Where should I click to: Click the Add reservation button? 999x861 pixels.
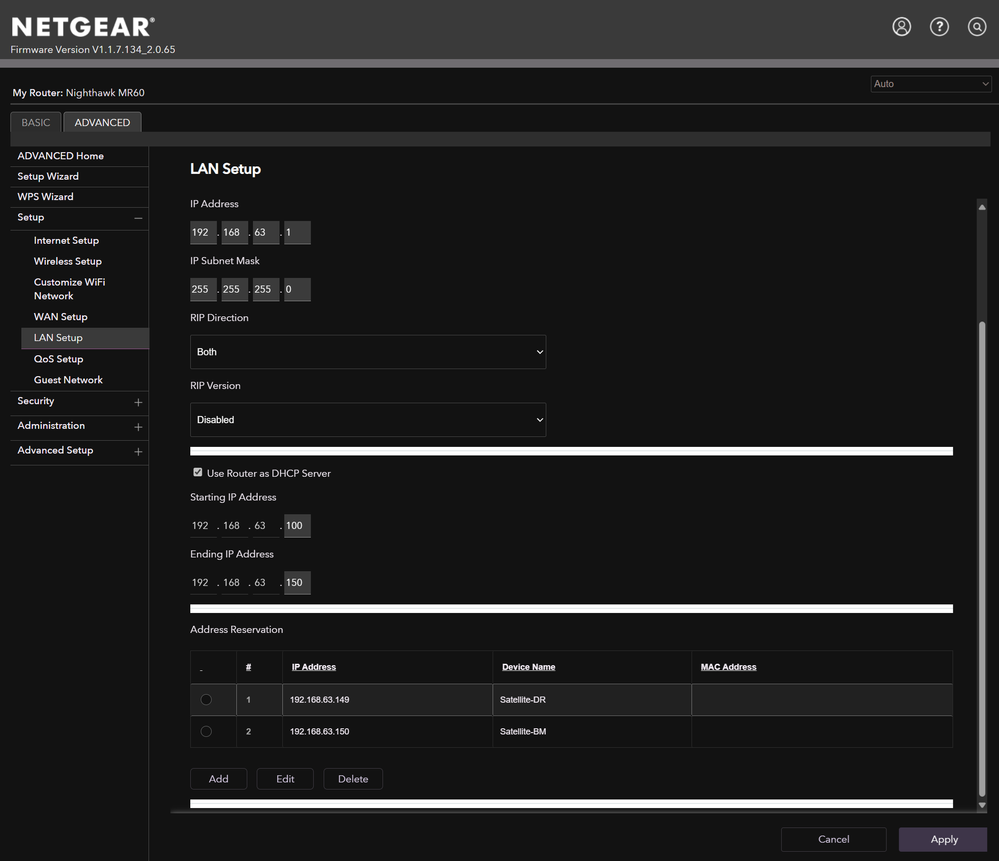click(218, 779)
